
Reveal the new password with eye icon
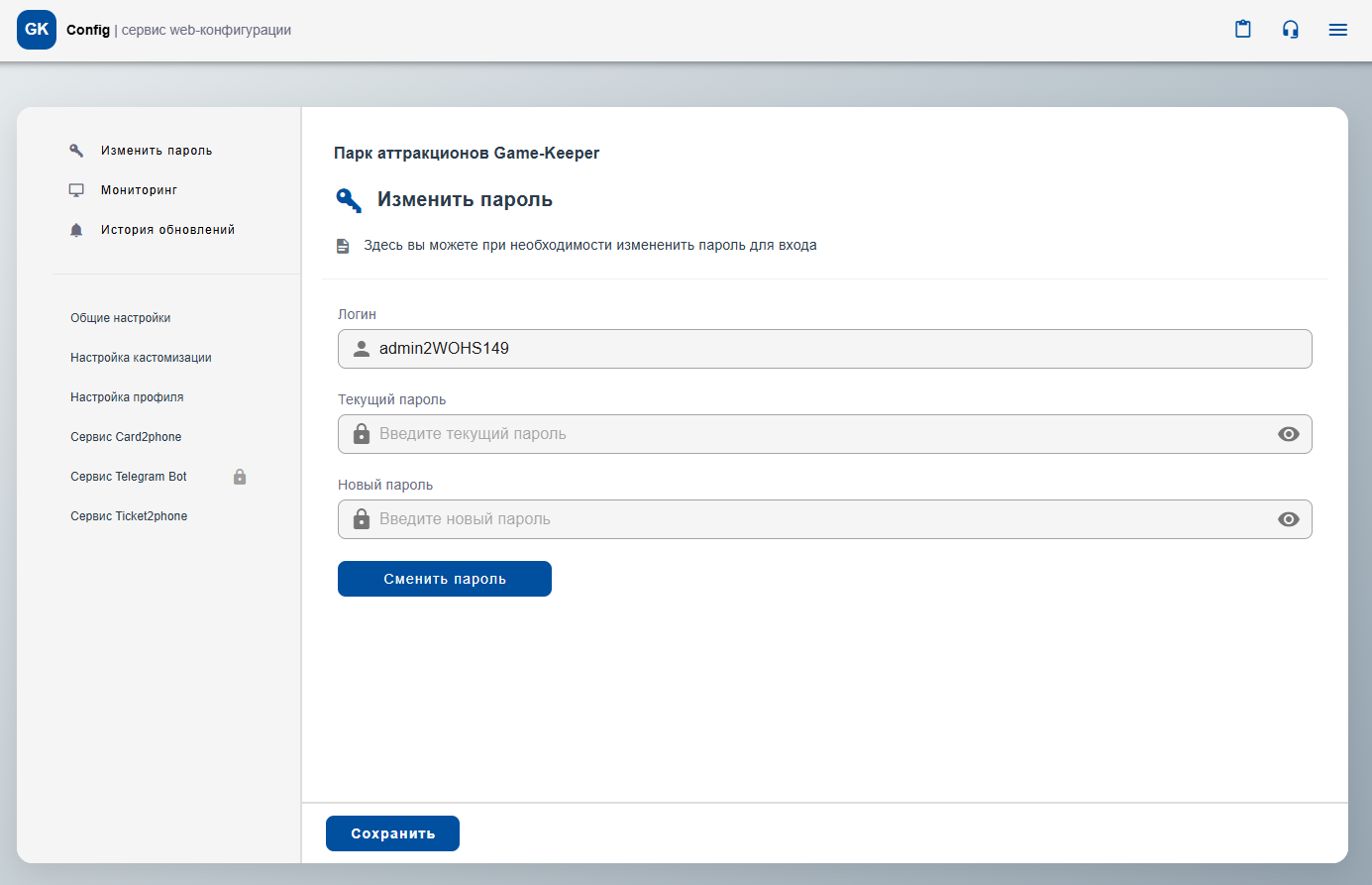(1288, 519)
